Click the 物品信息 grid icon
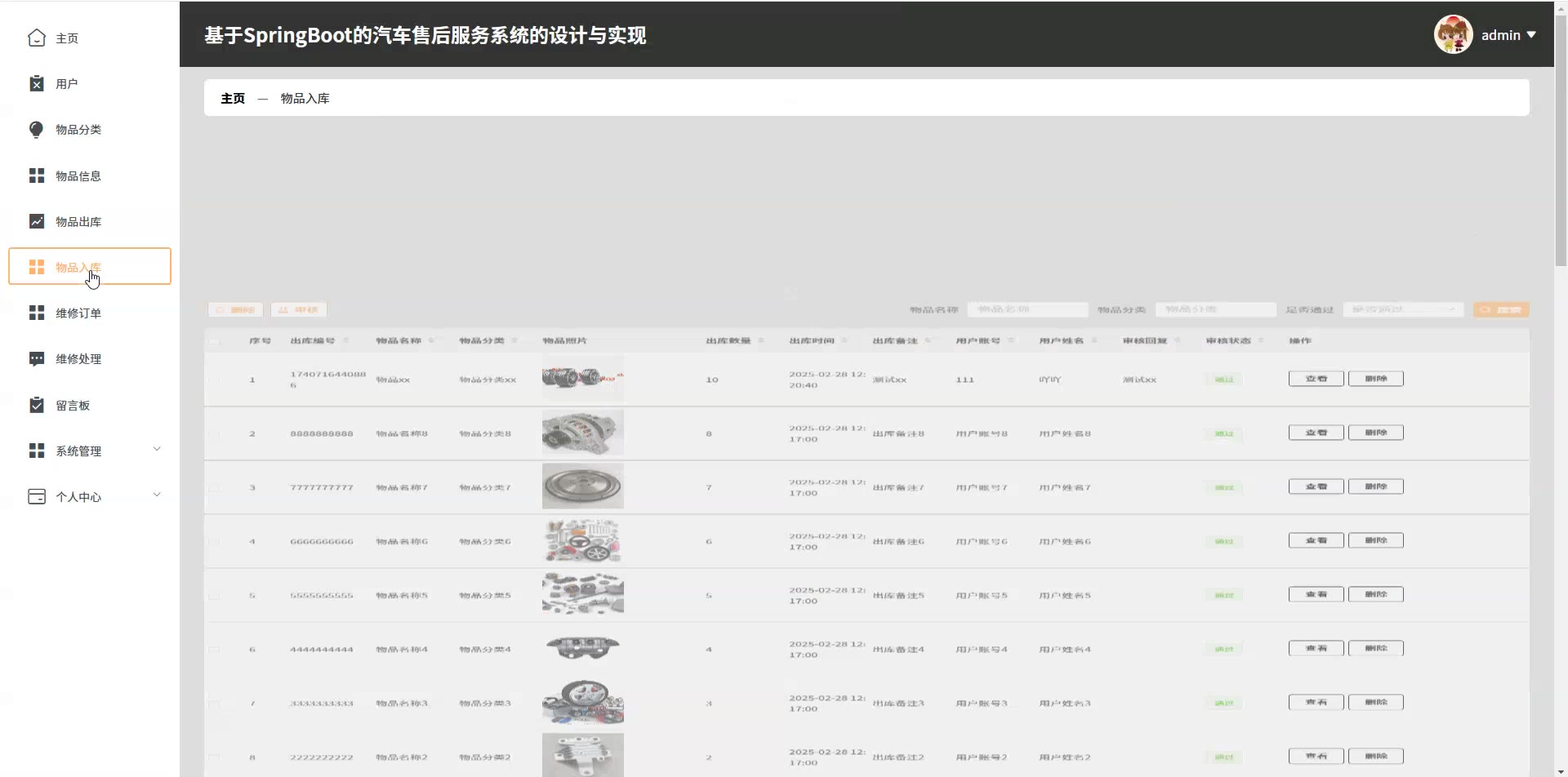The image size is (1568, 777). pyautogui.click(x=37, y=176)
